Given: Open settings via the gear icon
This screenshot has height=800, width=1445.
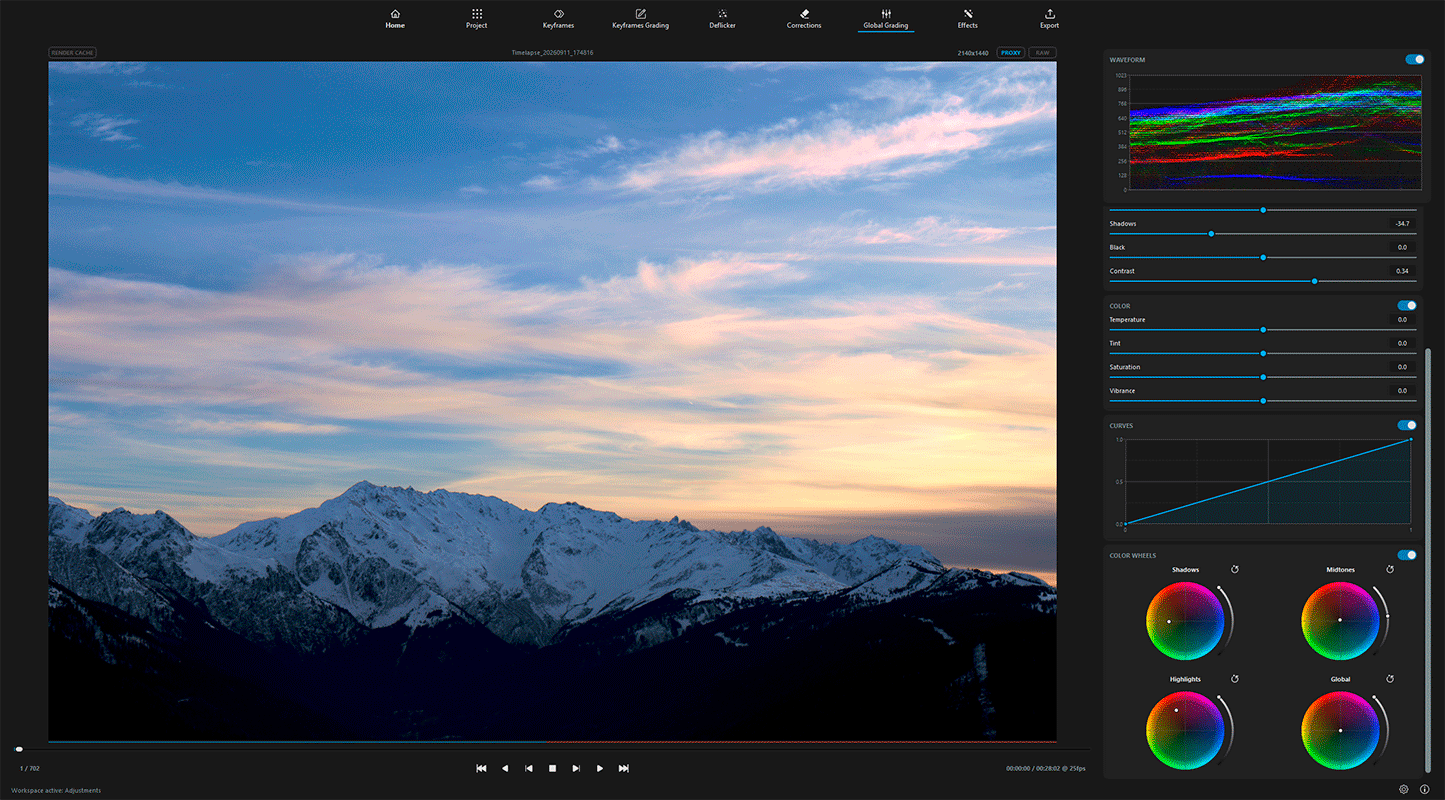Looking at the screenshot, I should point(1404,789).
